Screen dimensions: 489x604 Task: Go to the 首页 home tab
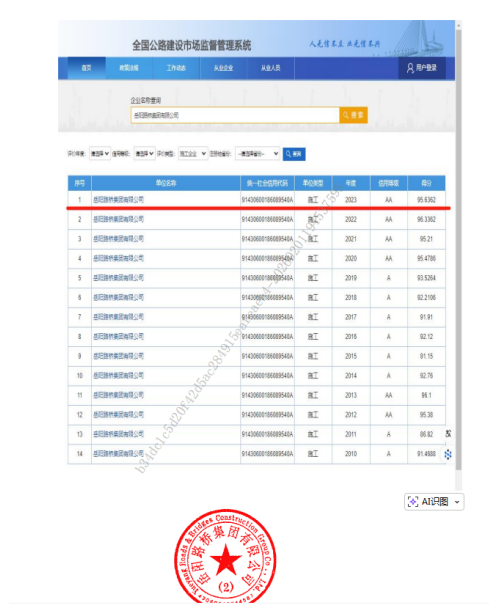(x=87, y=68)
